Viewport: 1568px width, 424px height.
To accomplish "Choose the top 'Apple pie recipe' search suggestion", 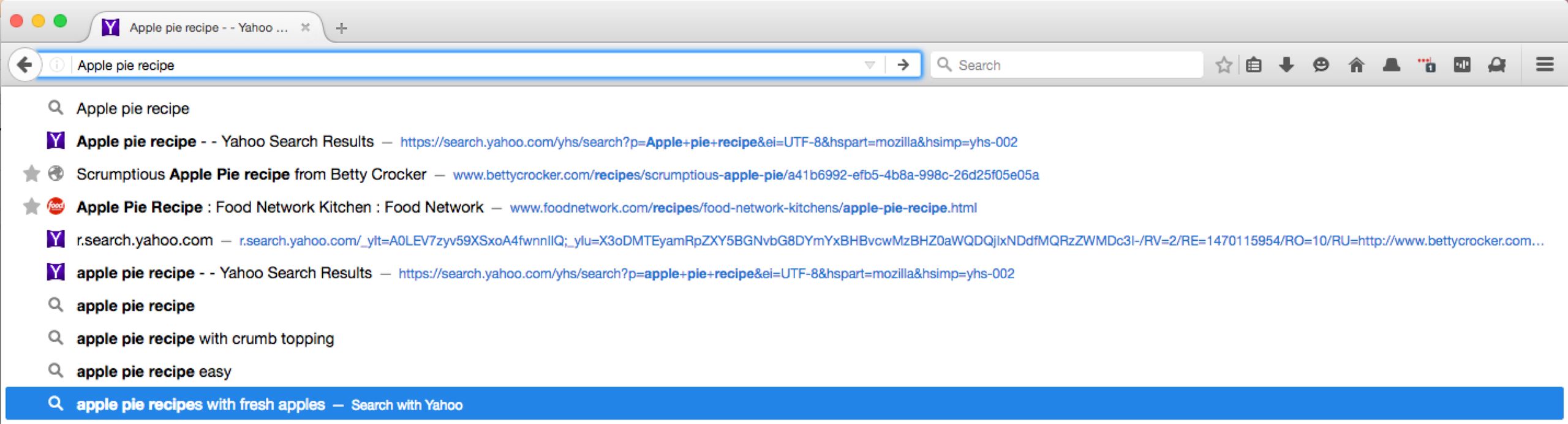I will coord(784,108).
